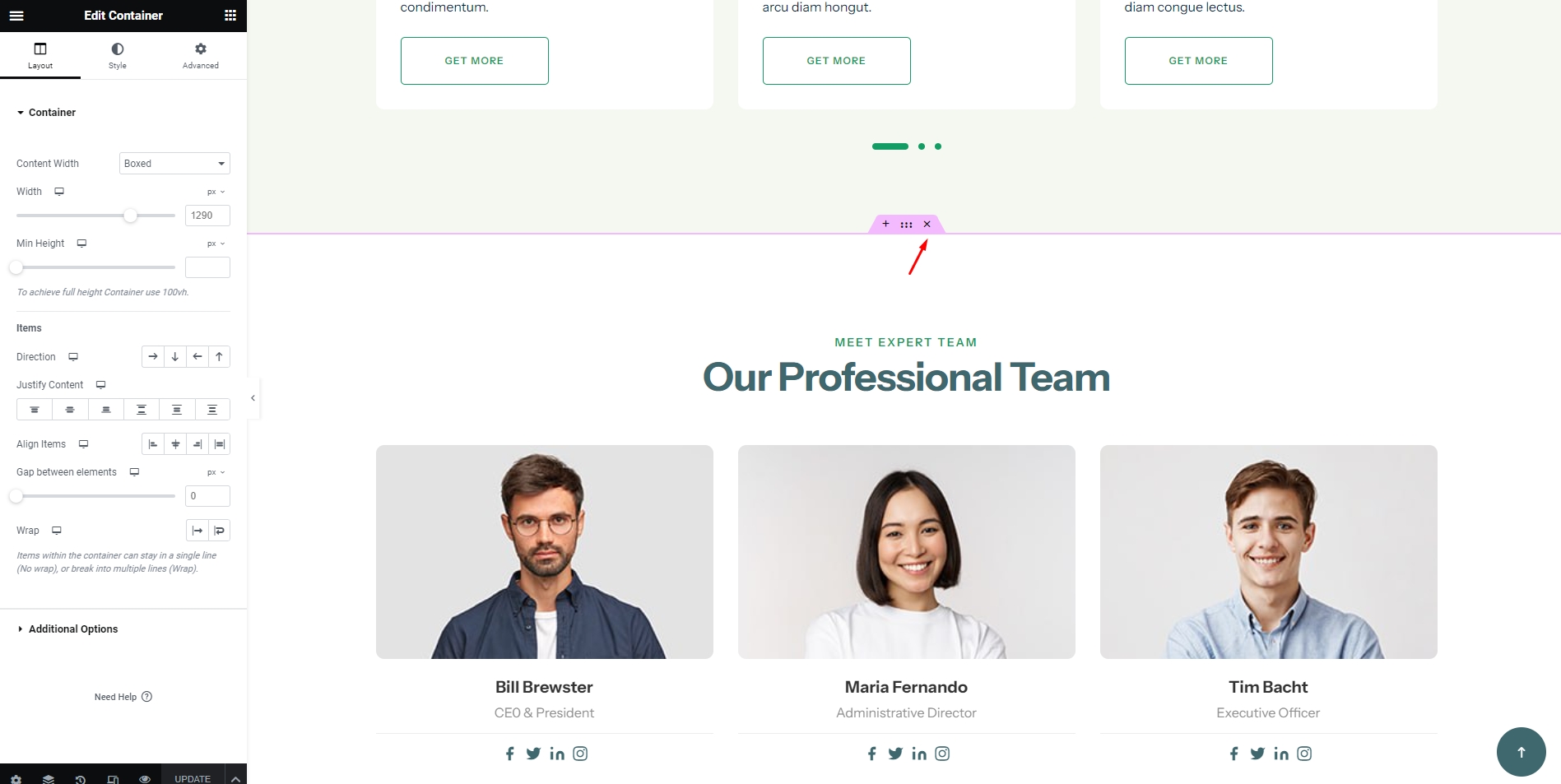Set direction to row (right arrow)
Image resolution: width=1561 pixels, height=784 pixels.
153,357
